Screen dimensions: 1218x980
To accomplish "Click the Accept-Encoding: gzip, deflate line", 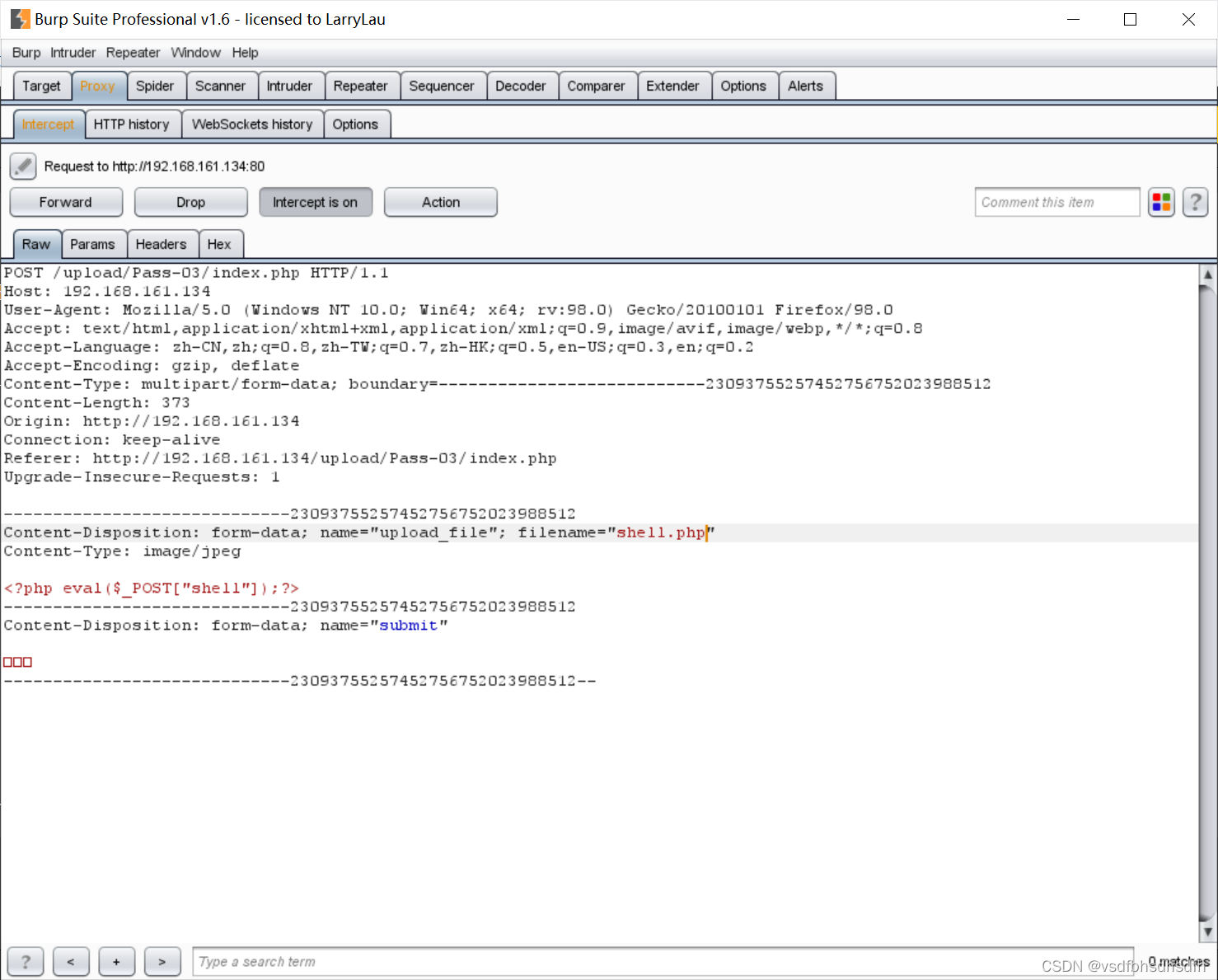I will [x=152, y=366].
